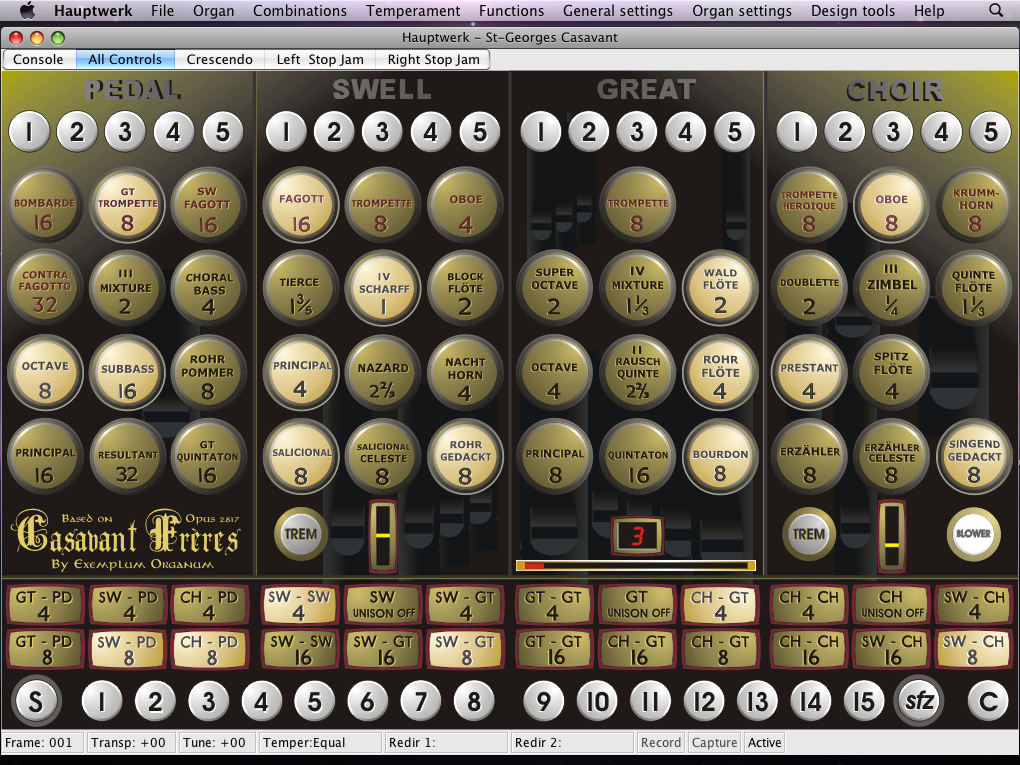Open the Organ menu
This screenshot has width=1020, height=765.
213,10
